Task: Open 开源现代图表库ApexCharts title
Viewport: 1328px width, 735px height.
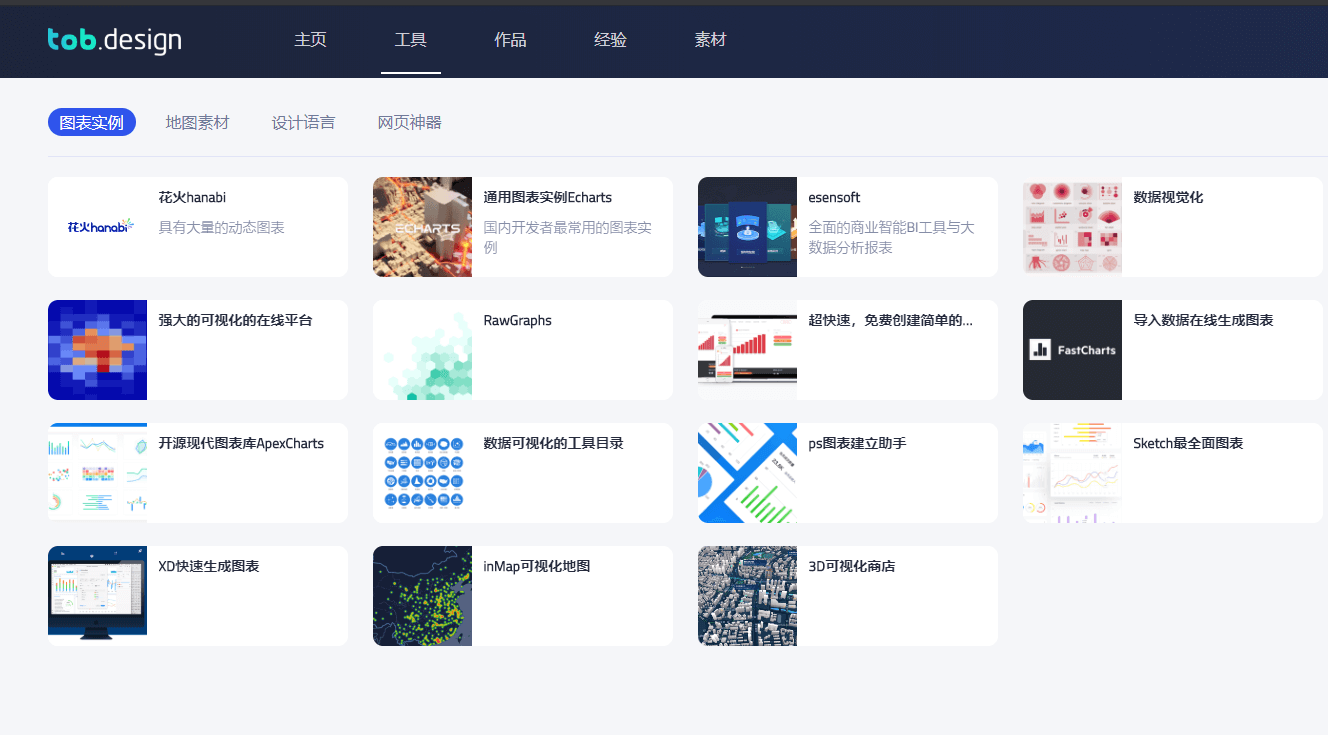Action: 241,443
